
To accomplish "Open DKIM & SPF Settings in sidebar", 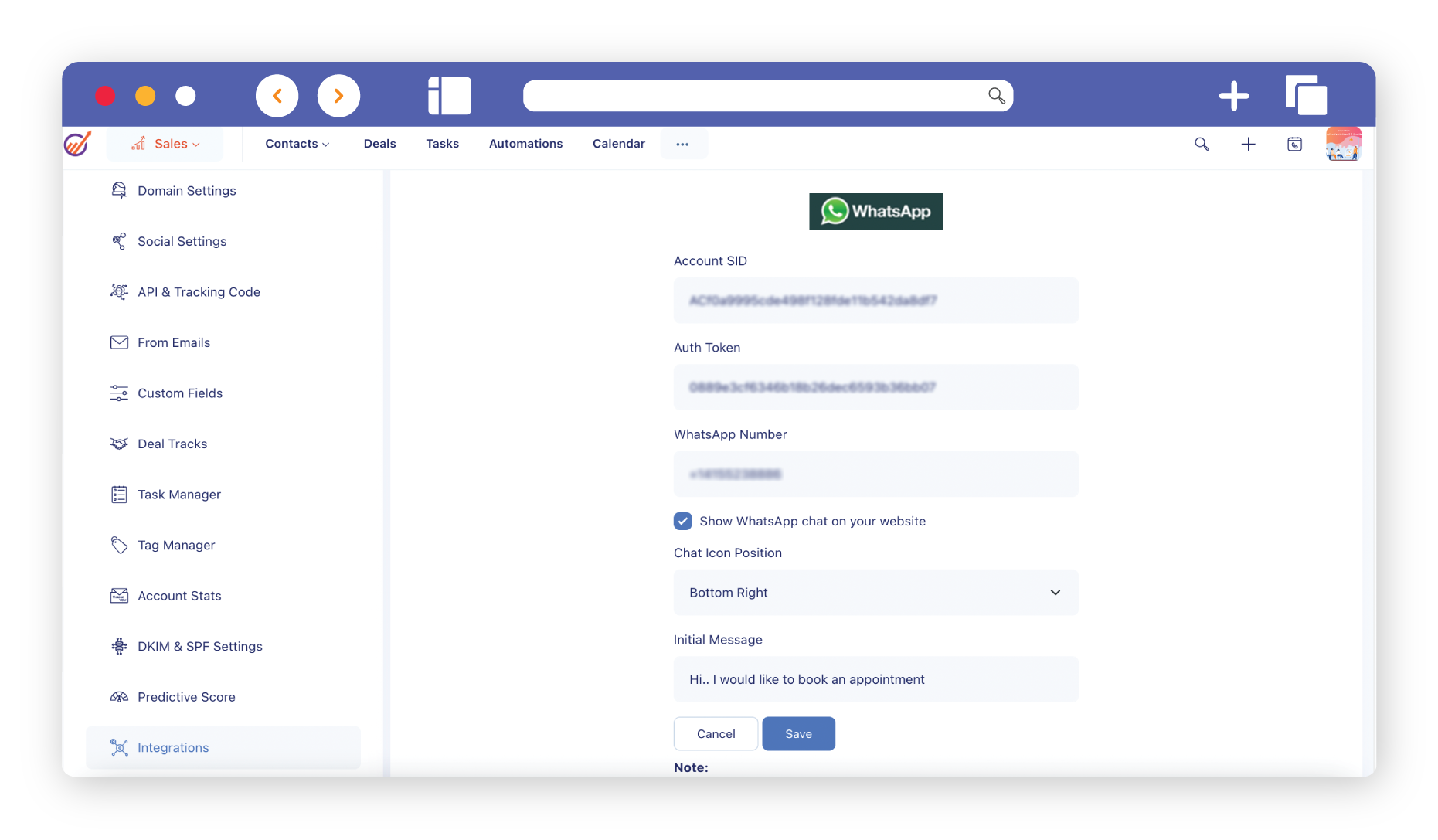I will tap(199, 647).
